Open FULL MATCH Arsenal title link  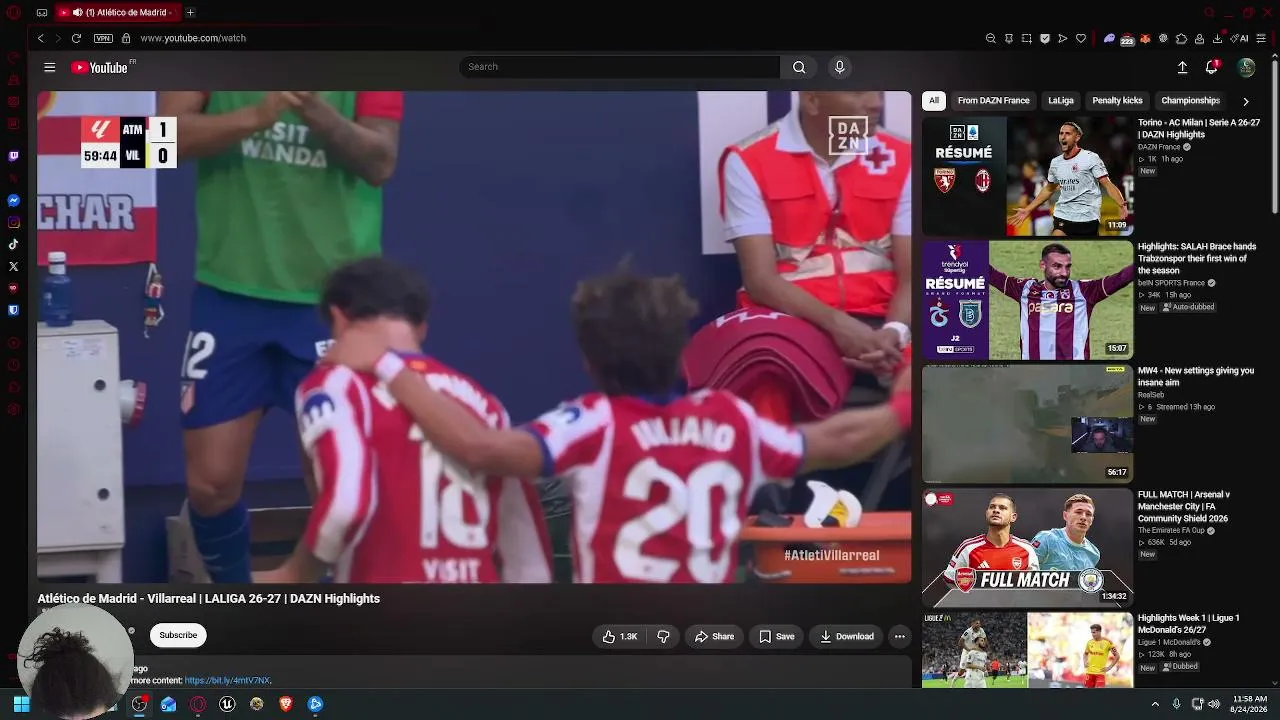[1184, 506]
